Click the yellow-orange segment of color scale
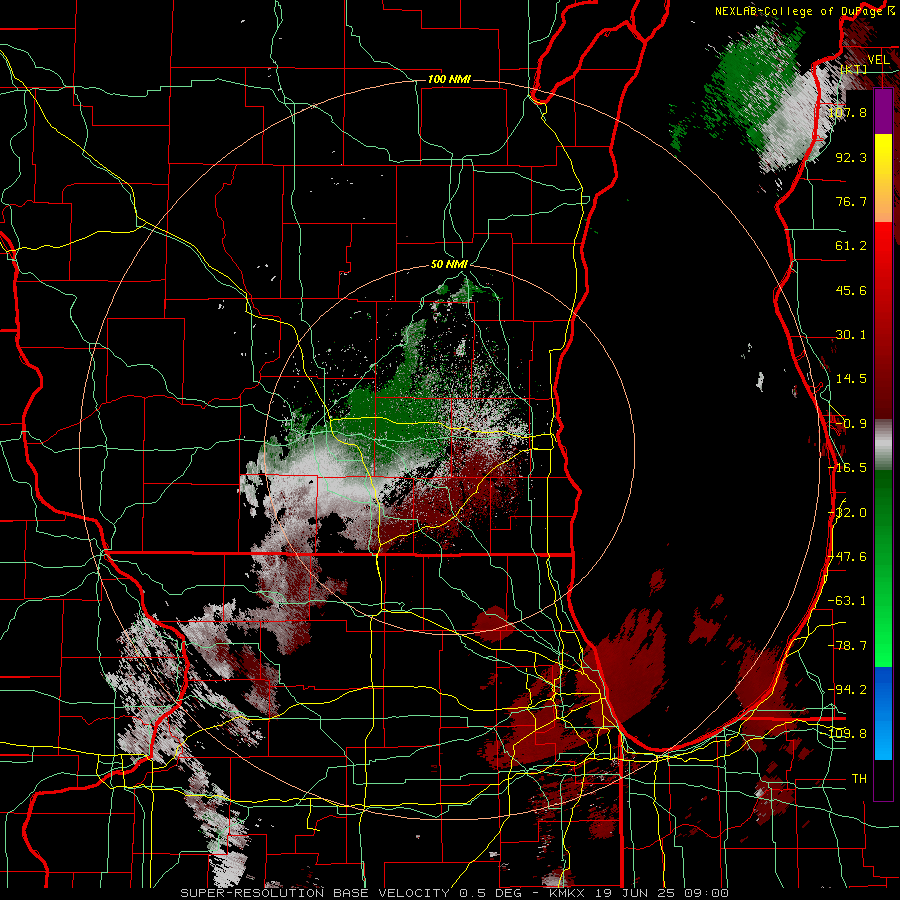This screenshot has height=900, width=900. click(x=883, y=178)
